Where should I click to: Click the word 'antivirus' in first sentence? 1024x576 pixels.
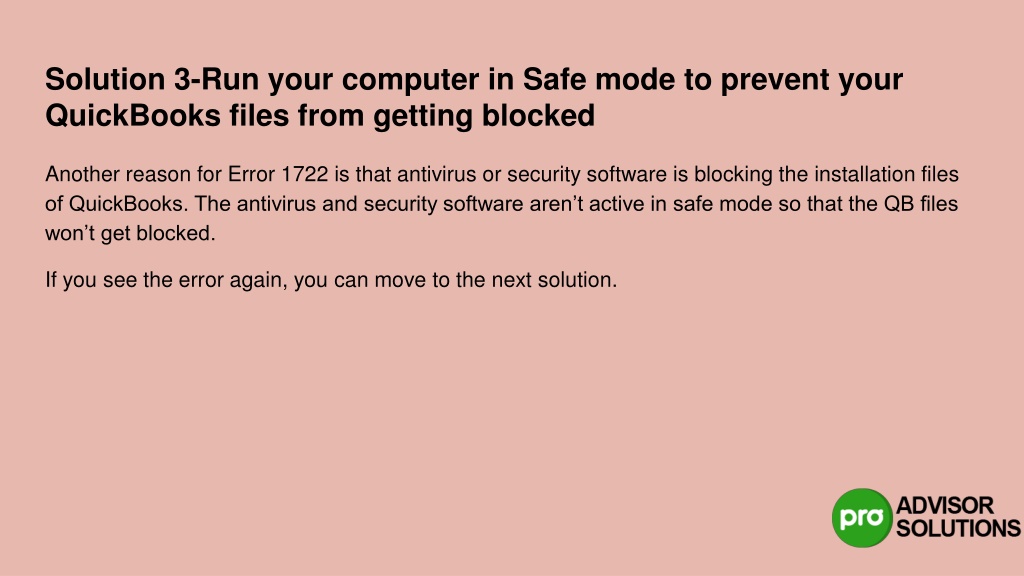coord(437,174)
